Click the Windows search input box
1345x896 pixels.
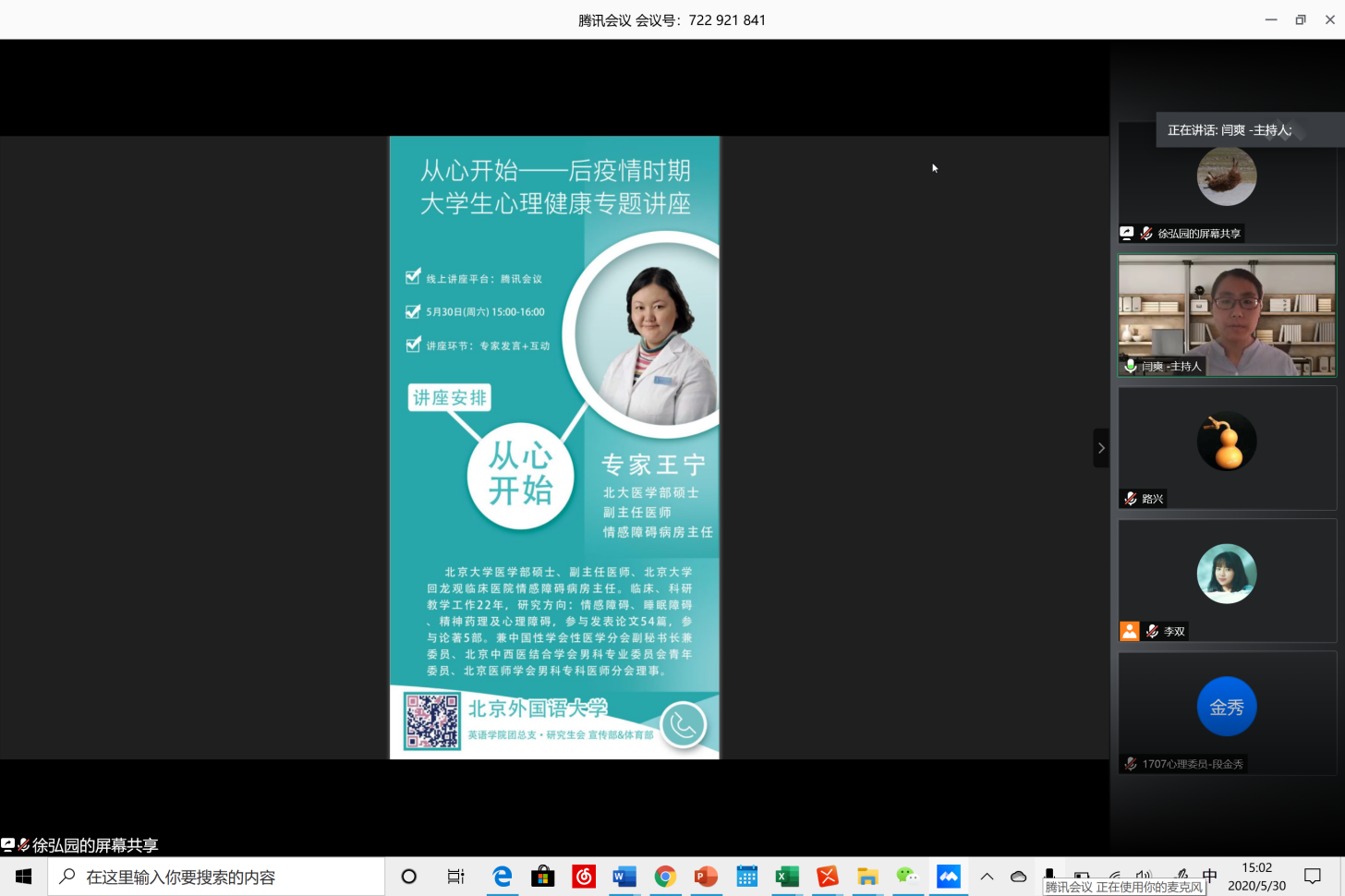click(217, 877)
